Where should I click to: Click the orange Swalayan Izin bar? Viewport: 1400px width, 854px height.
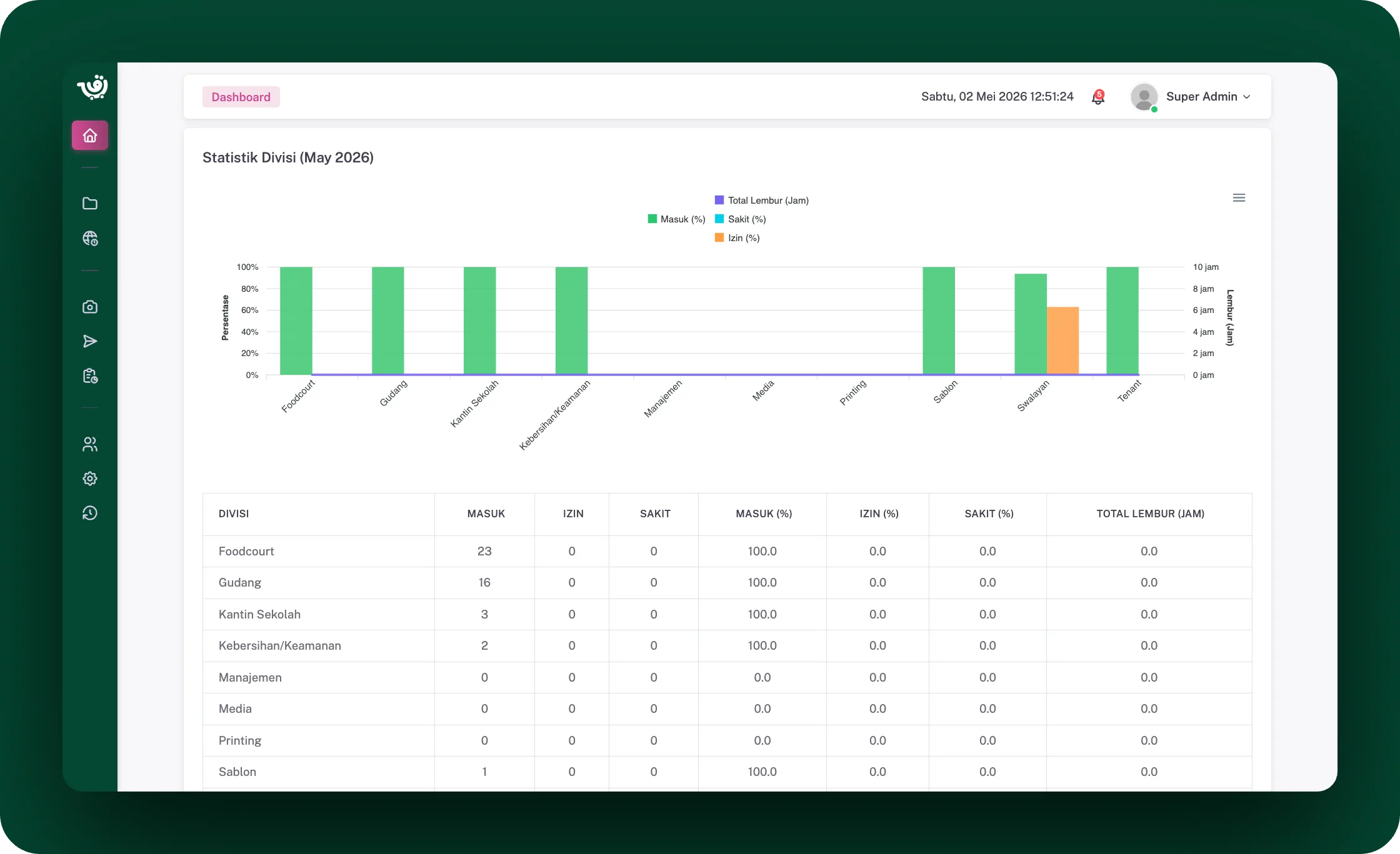tap(1062, 340)
